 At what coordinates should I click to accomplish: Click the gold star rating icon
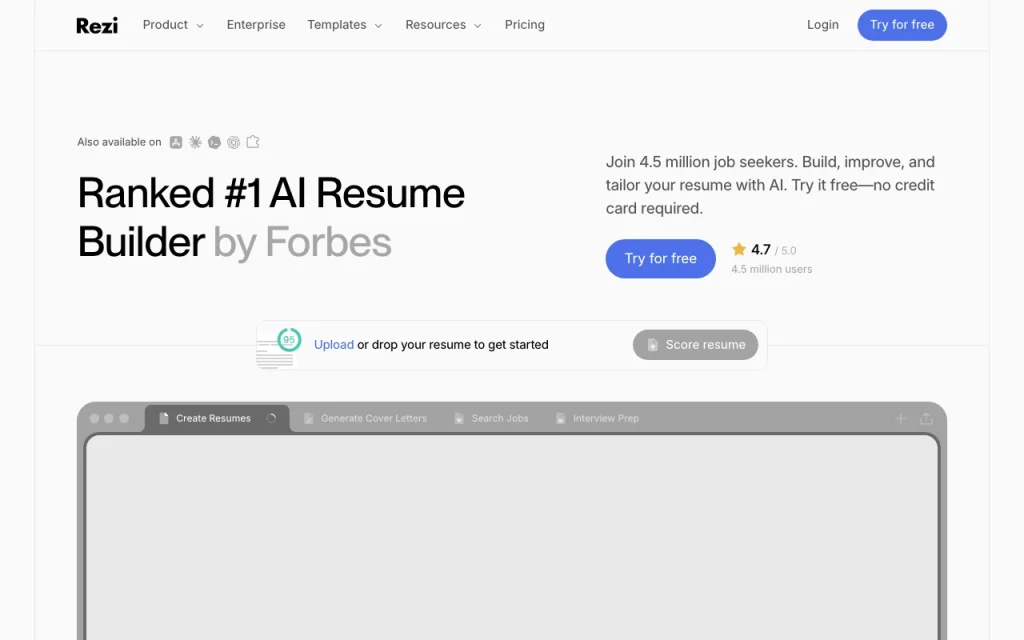(x=739, y=249)
